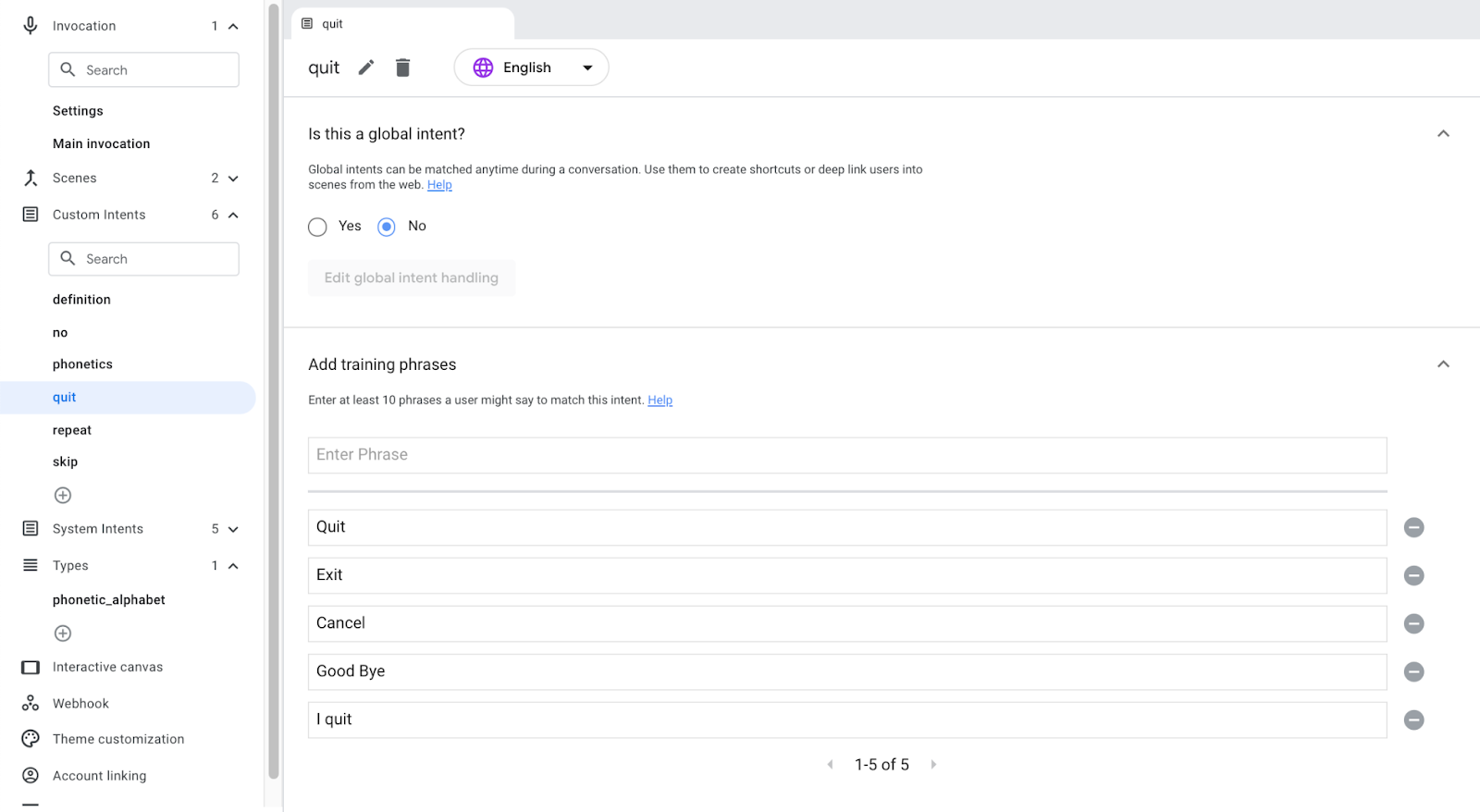Click the pencil icon to rename quit intent
The image size is (1480, 812).
[x=366, y=68]
